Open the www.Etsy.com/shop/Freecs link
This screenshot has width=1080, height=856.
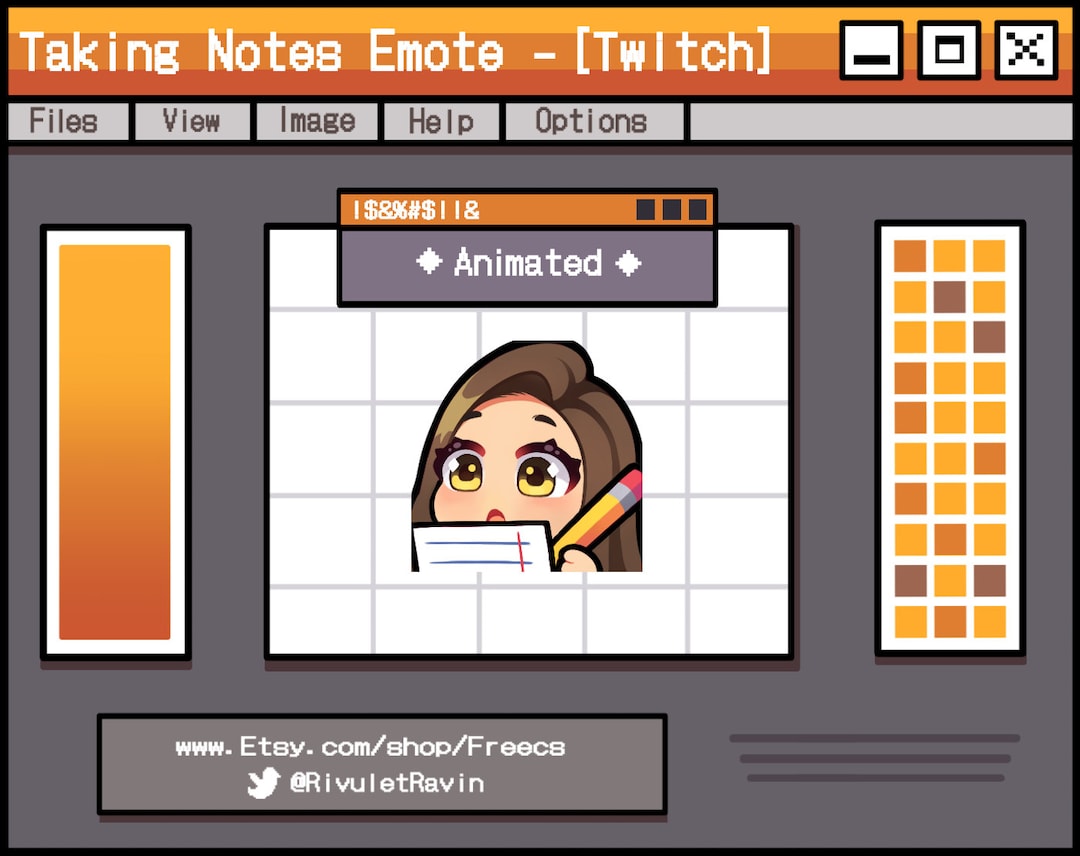pyautogui.click(x=371, y=747)
